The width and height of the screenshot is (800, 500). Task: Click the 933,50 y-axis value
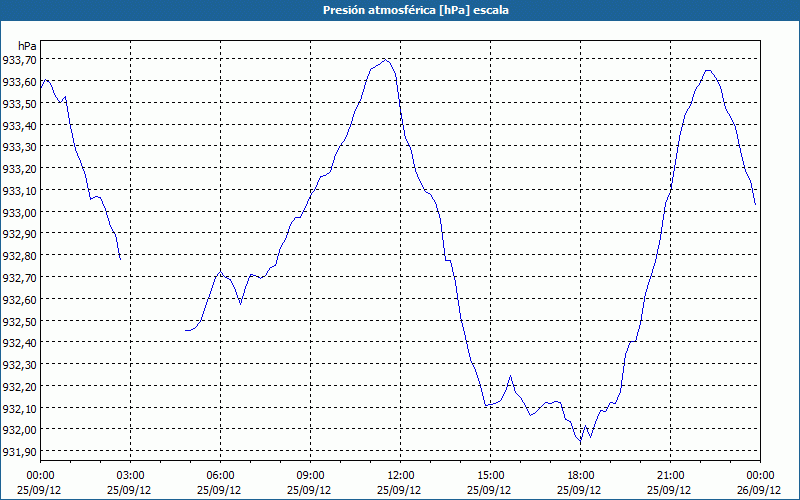[x=19, y=104]
